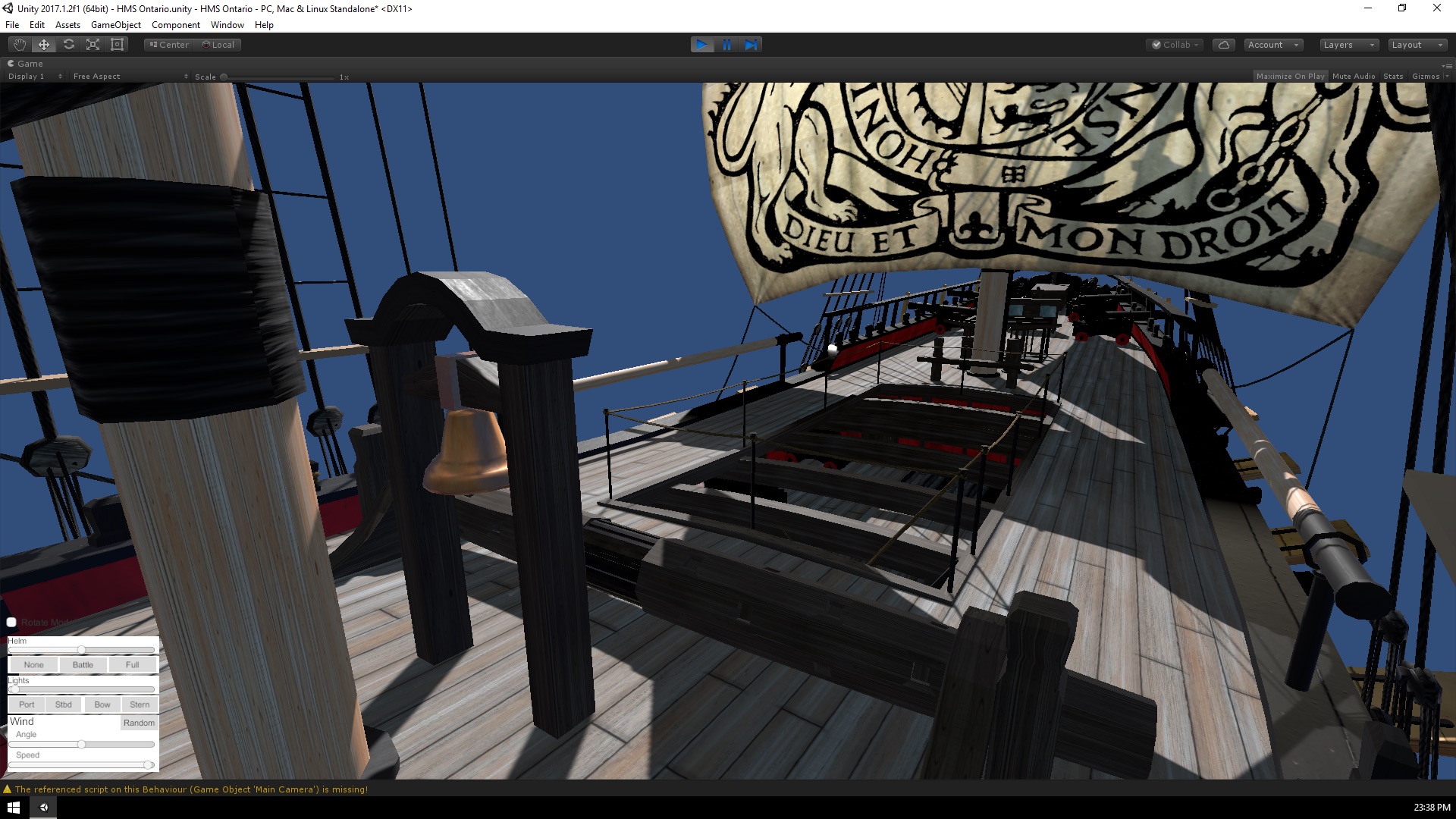Viewport: 1456px width, 819px height.
Task: Select the Rotate tool
Action: 69,45
